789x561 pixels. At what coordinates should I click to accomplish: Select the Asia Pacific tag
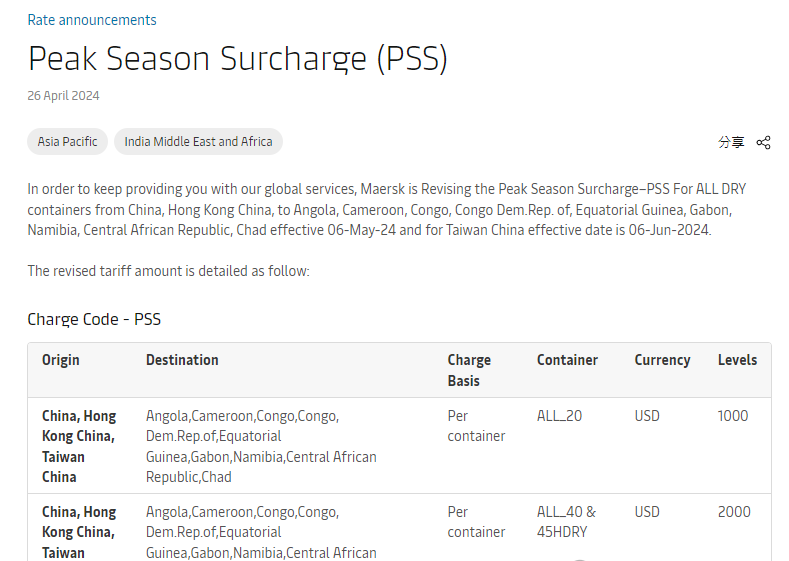point(68,142)
